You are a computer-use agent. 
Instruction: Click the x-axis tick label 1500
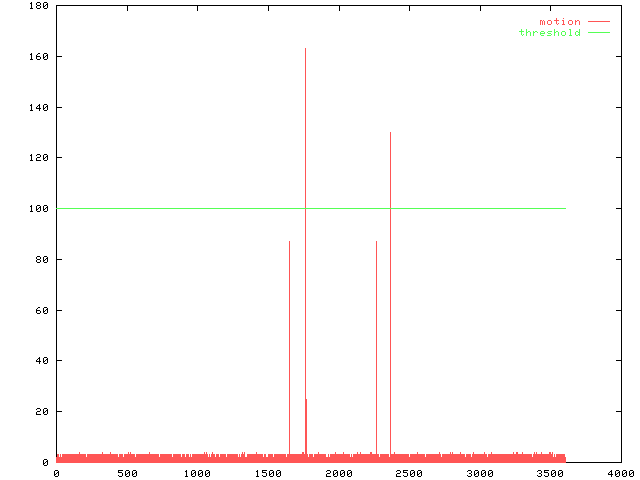click(268, 473)
